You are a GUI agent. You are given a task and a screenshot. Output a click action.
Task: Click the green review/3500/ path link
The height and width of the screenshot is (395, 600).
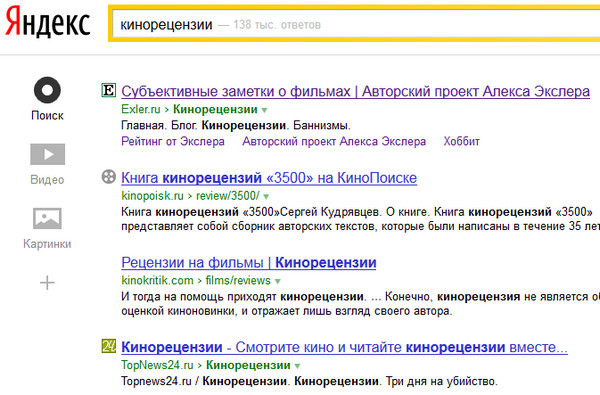pos(228,196)
